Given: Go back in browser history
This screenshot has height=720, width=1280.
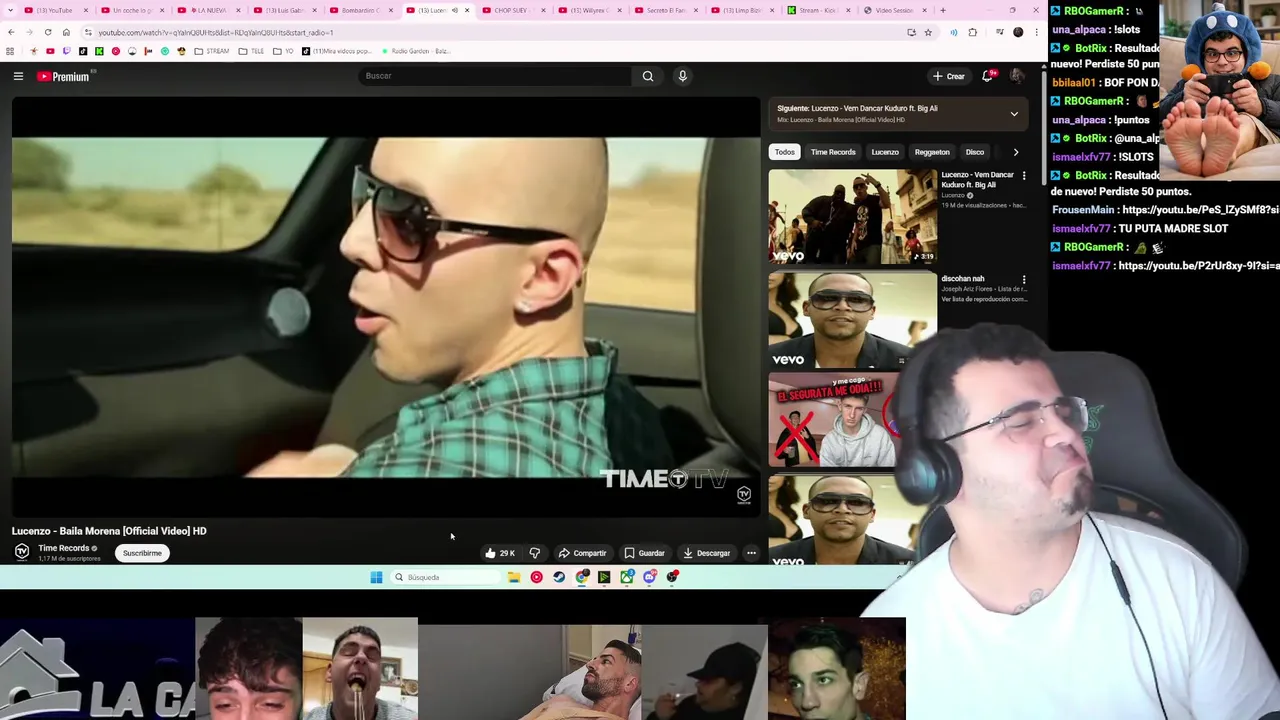Looking at the screenshot, I should tap(11, 32).
